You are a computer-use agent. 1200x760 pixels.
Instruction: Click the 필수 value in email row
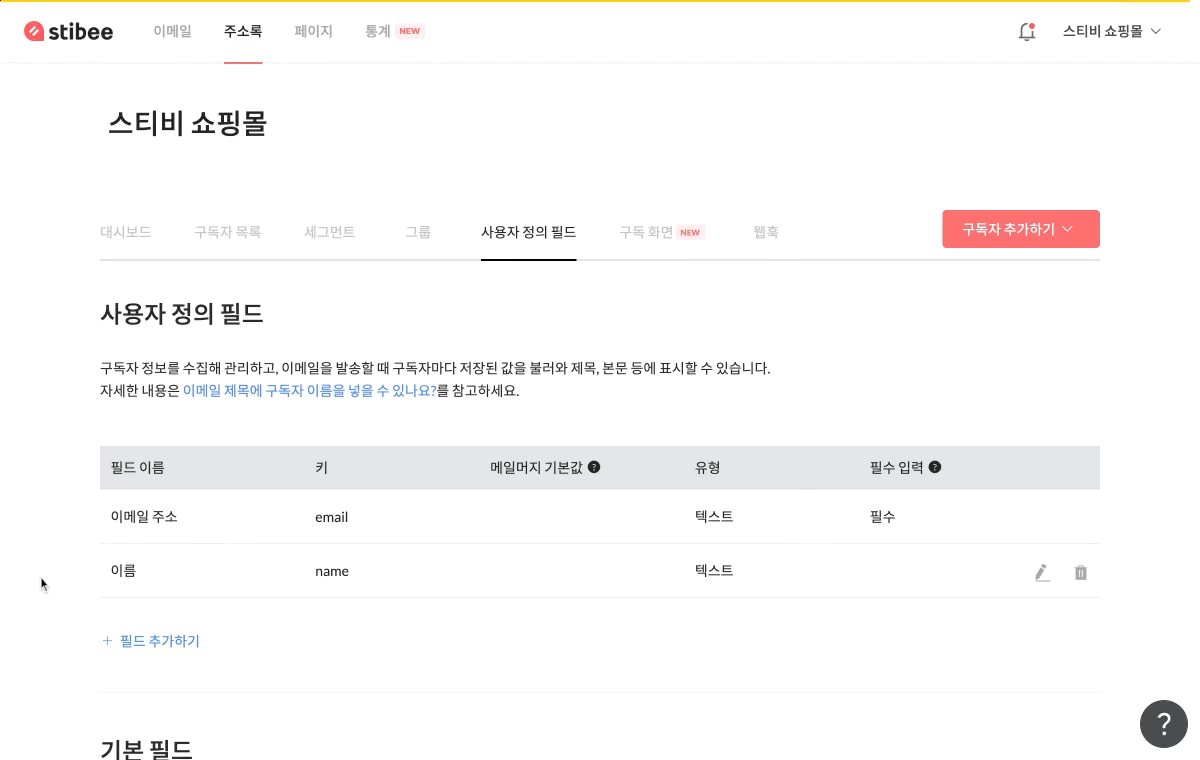pos(882,517)
